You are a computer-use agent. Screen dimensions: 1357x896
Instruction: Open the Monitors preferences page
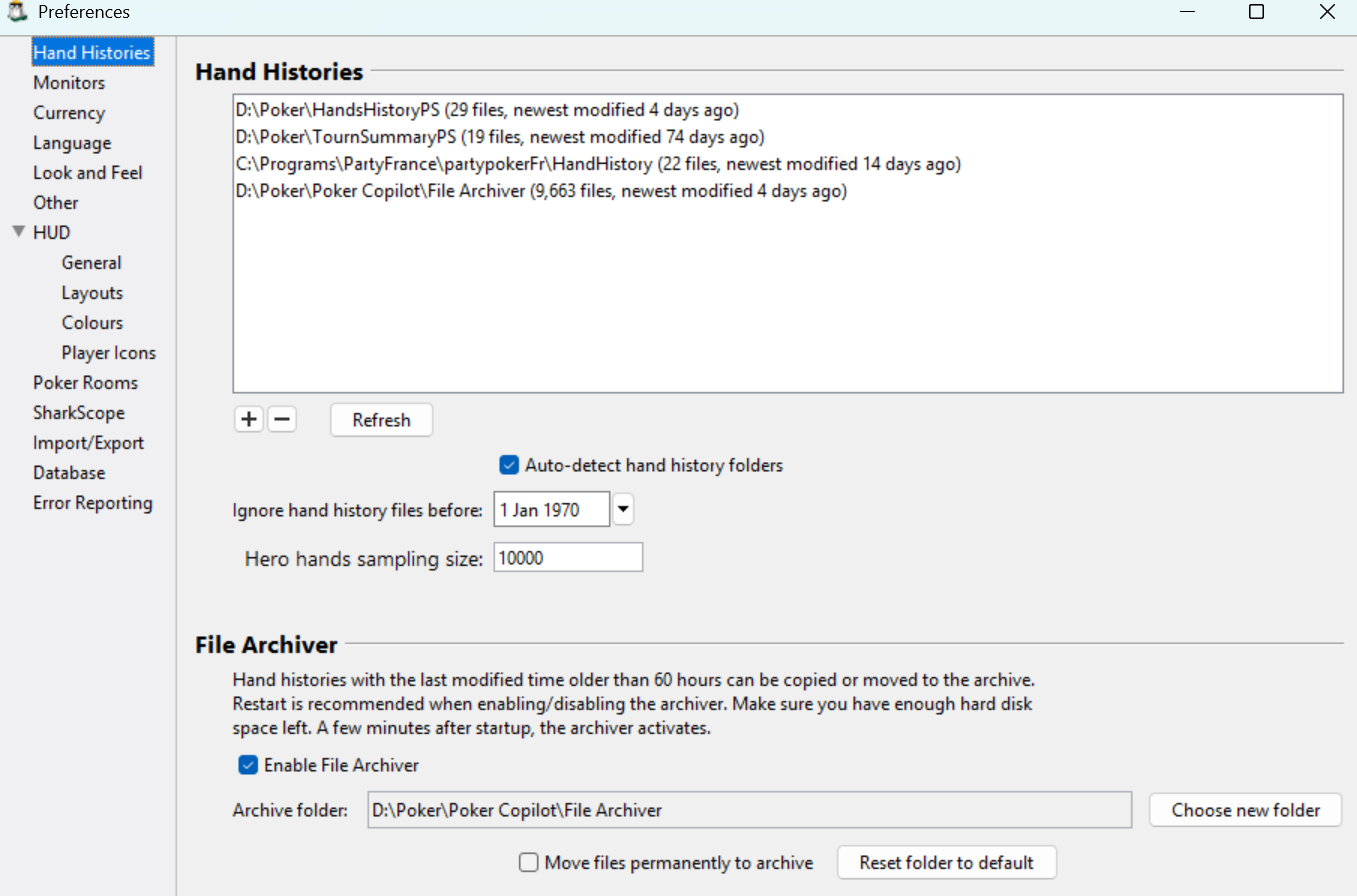(69, 82)
